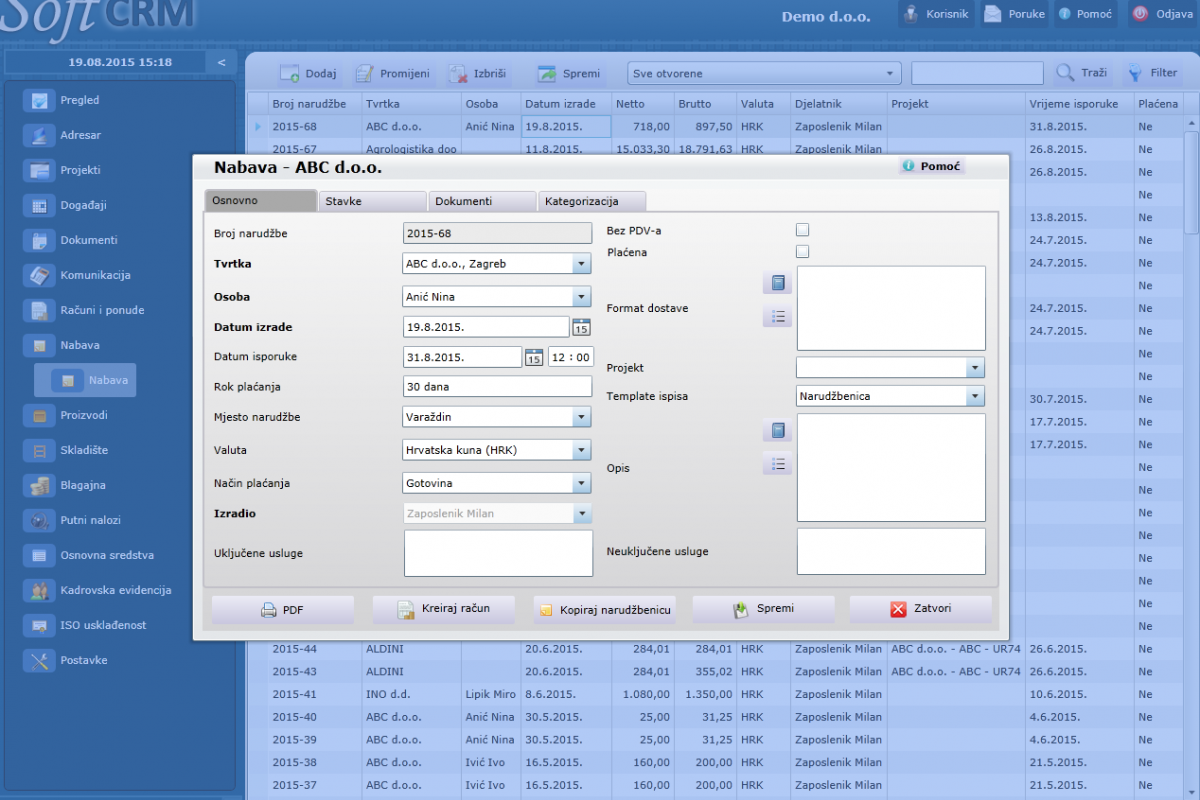Click Filter in the toolbar
The image size is (1200, 800).
click(1152, 73)
